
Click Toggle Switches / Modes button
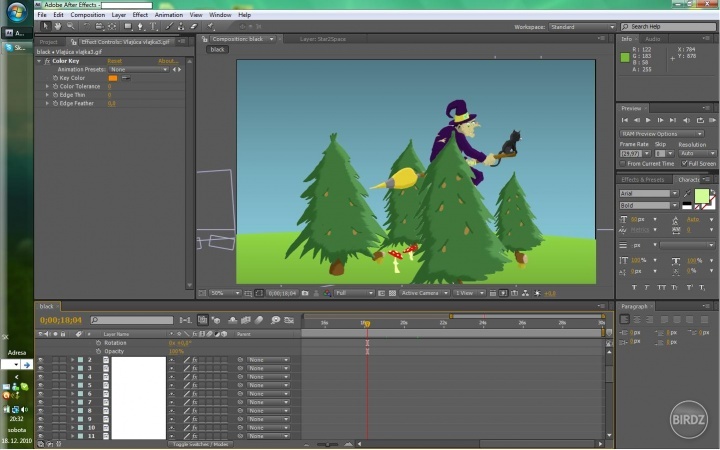(x=200, y=444)
